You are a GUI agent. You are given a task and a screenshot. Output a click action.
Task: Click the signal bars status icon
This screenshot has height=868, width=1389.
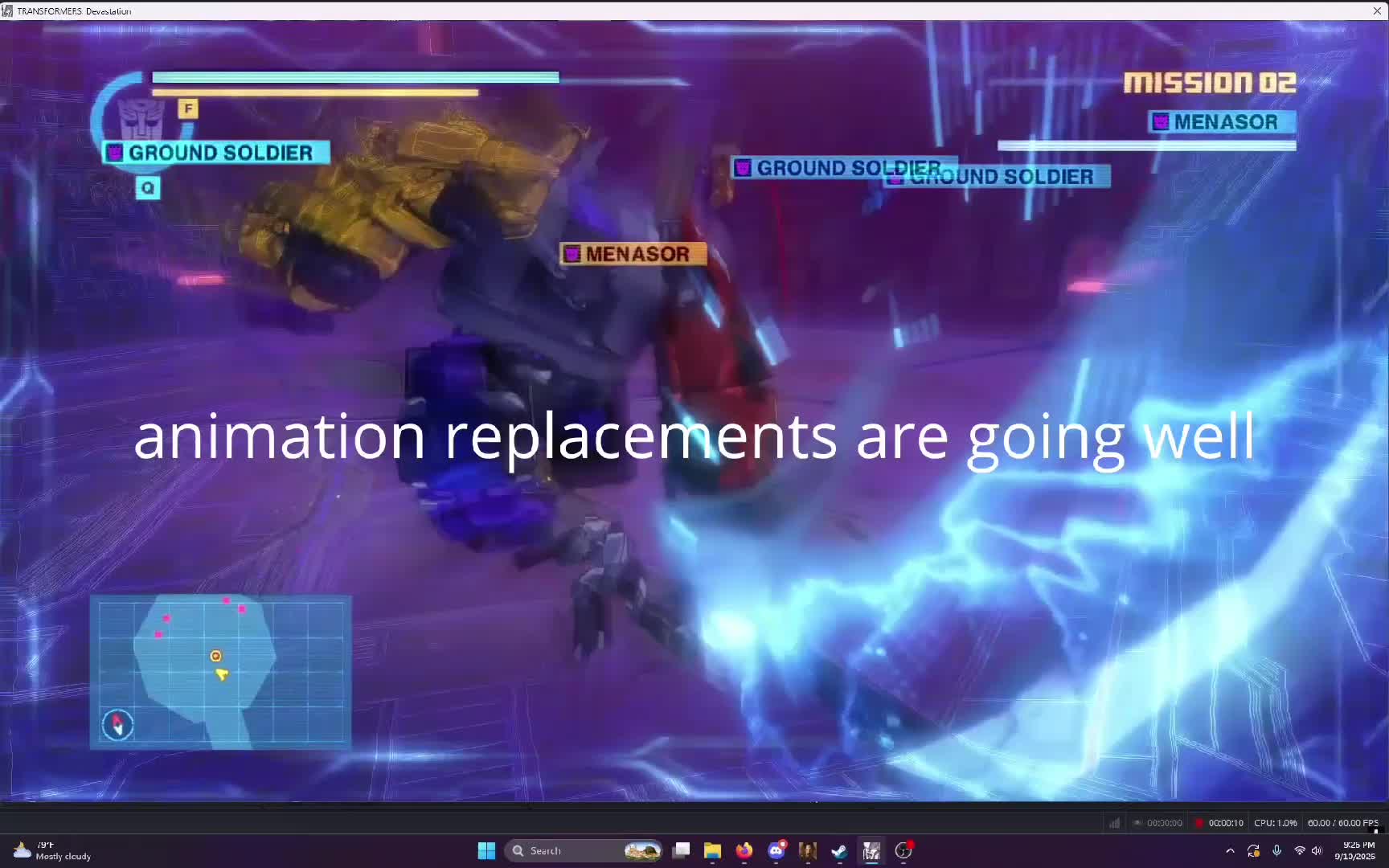1115,823
